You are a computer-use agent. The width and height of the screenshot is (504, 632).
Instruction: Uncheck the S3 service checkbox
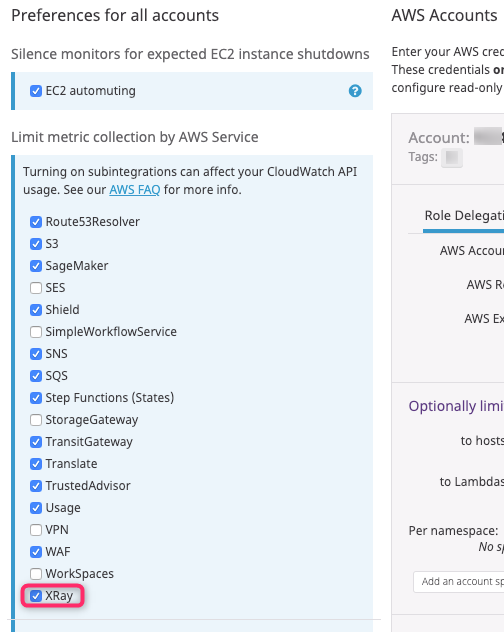[36, 244]
